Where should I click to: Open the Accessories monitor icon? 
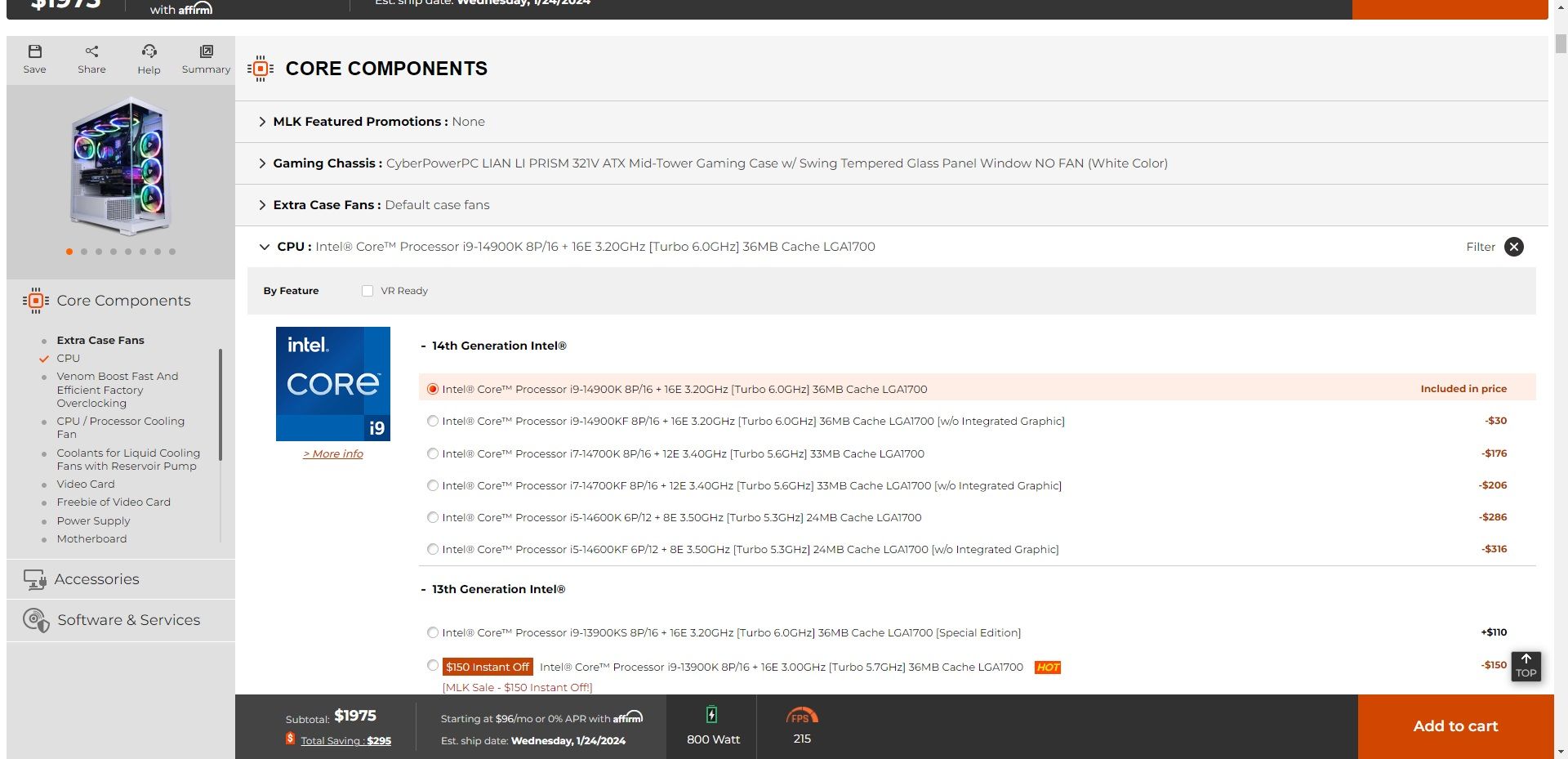(x=34, y=579)
